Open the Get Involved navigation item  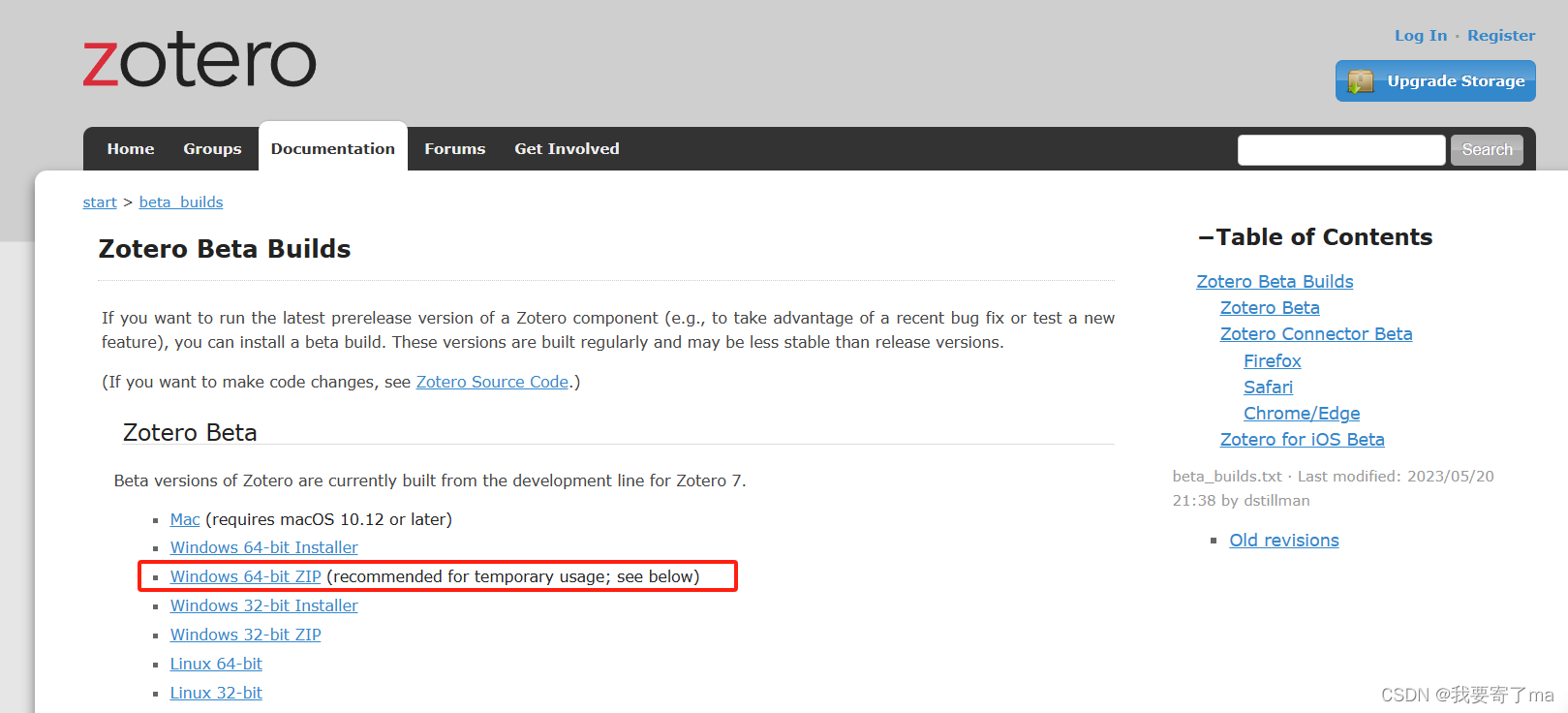coord(567,148)
